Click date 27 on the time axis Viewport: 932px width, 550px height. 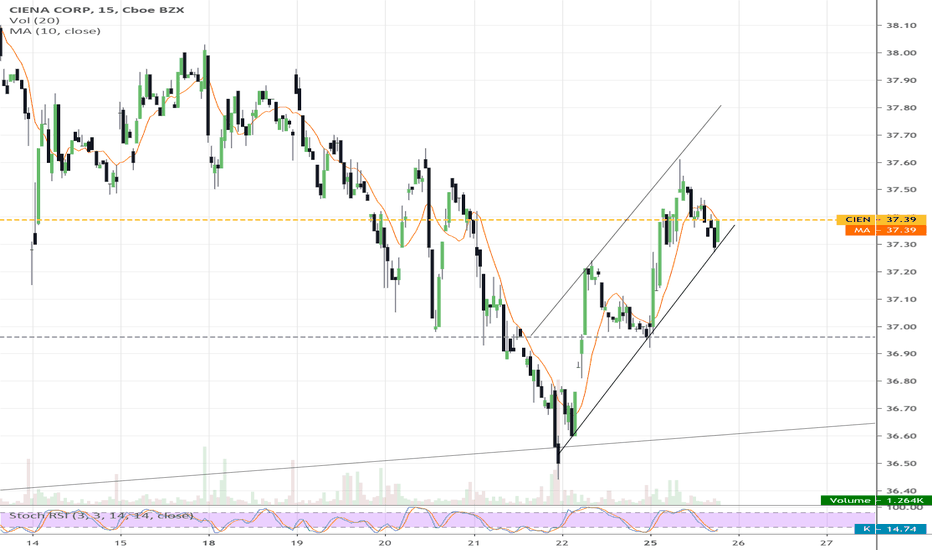827,542
